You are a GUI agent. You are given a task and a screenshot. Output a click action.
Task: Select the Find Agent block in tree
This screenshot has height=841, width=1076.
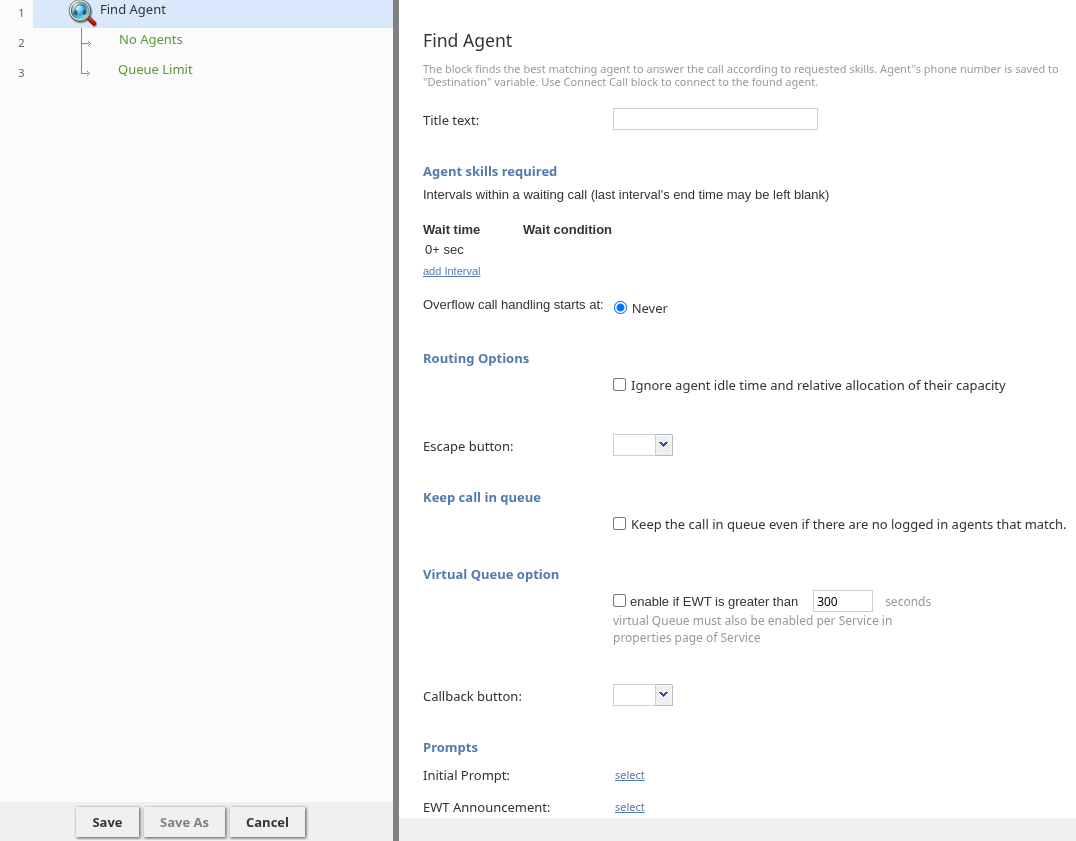click(133, 10)
